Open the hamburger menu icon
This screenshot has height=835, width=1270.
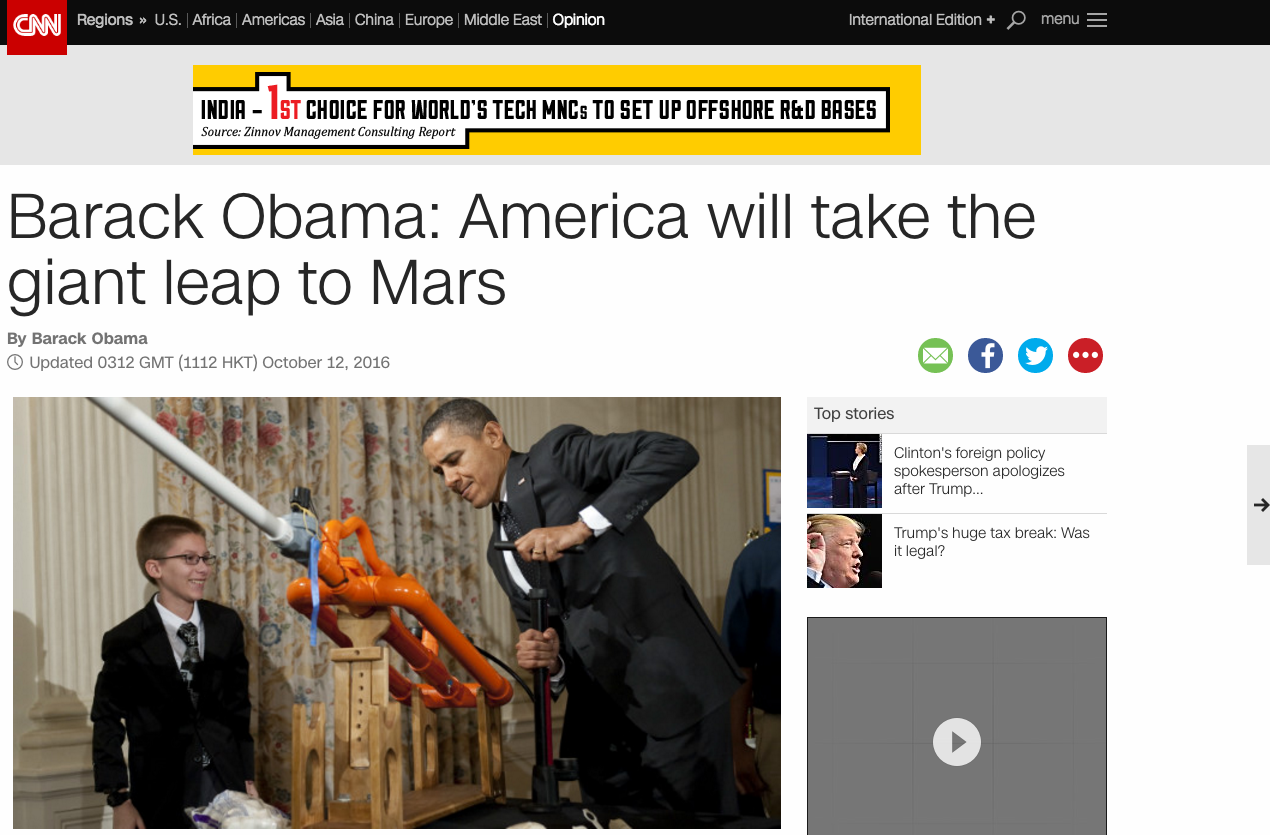pos(1097,20)
